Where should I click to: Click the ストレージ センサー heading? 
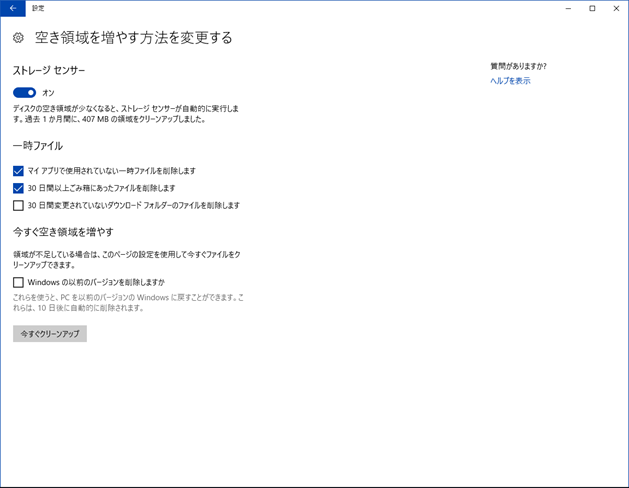click(49, 71)
